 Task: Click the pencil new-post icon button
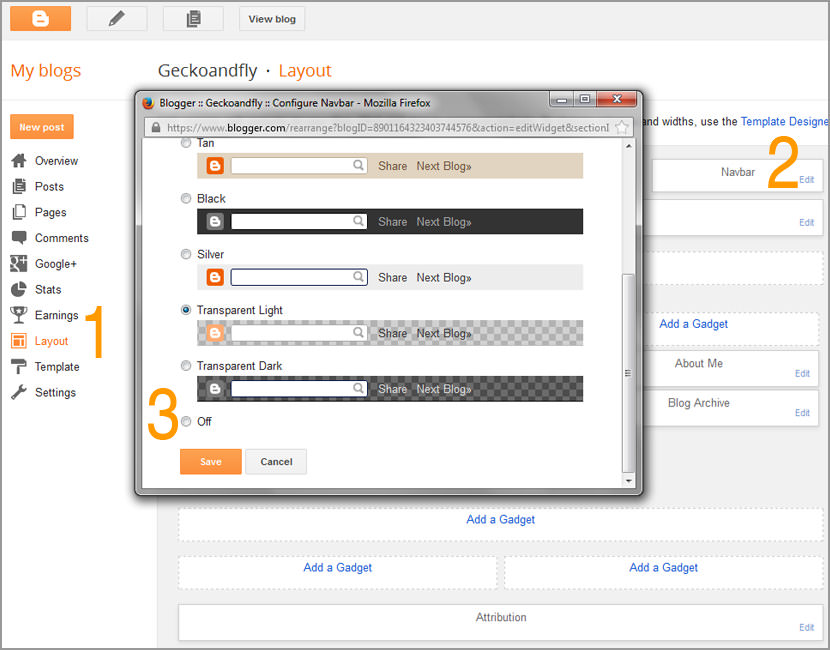point(116,19)
